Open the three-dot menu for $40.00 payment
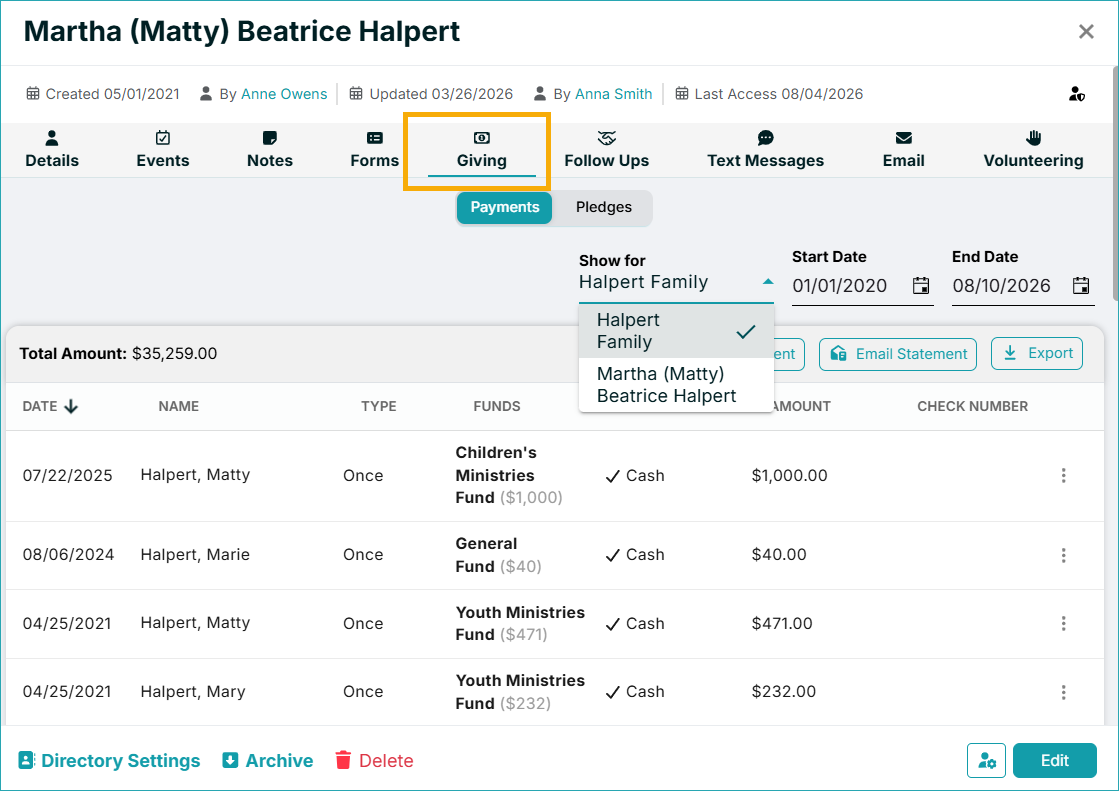This screenshot has width=1119, height=791. tap(1063, 555)
